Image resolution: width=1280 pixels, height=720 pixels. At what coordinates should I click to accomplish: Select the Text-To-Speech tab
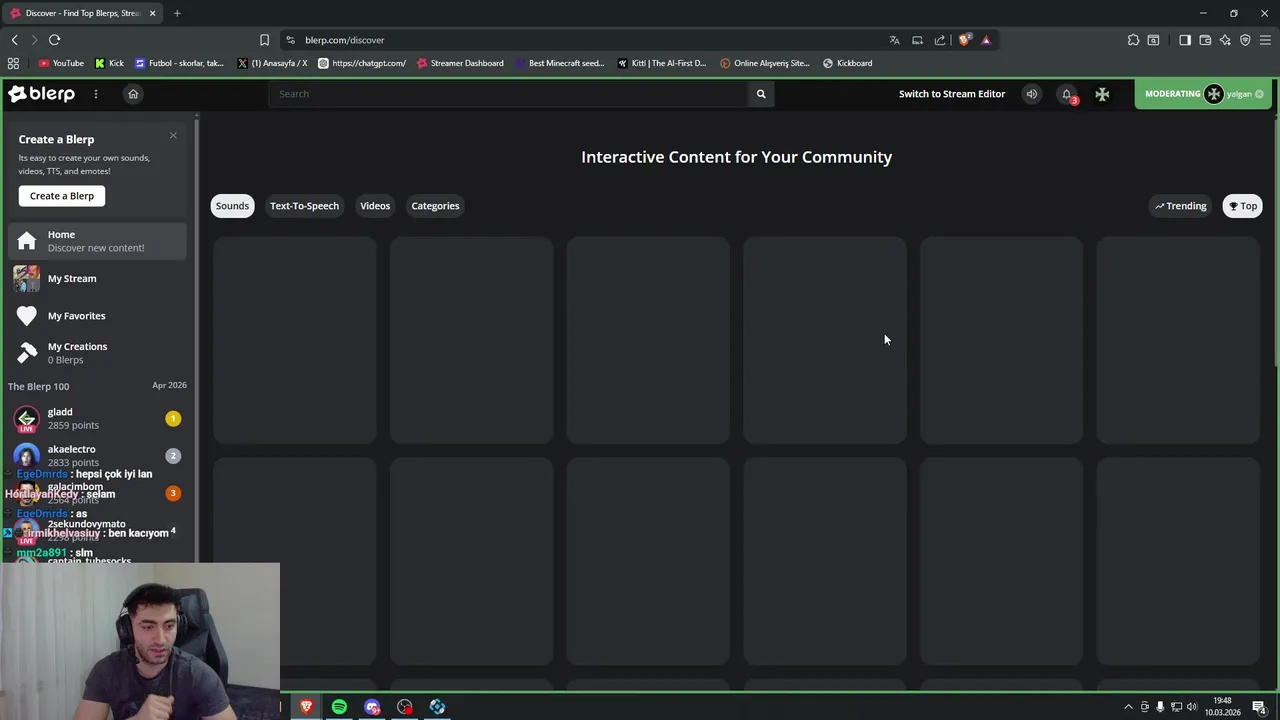click(x=304, y=206)
